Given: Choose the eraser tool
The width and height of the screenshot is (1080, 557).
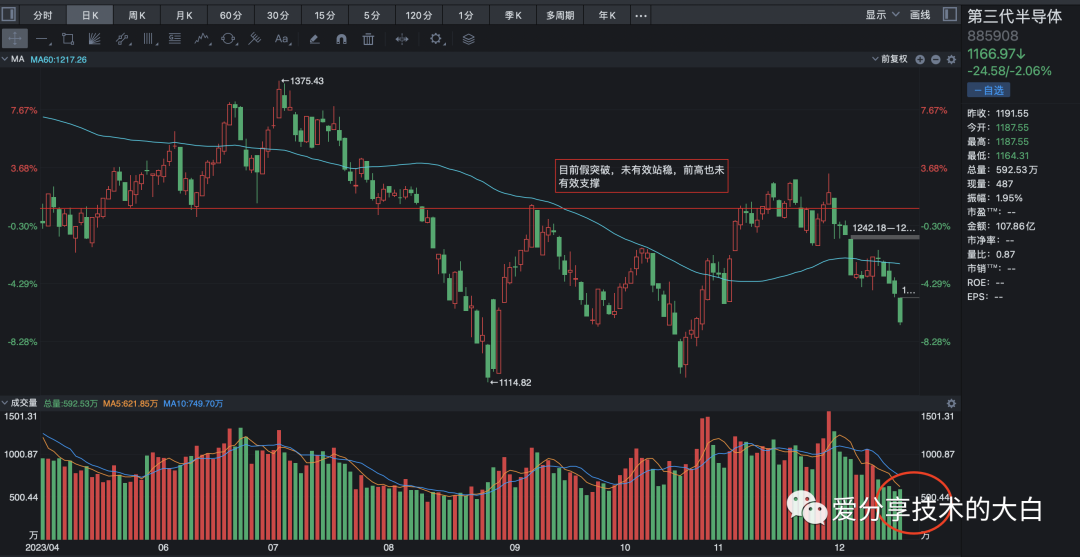Looking at the screenshot, I should click(314, 39).
